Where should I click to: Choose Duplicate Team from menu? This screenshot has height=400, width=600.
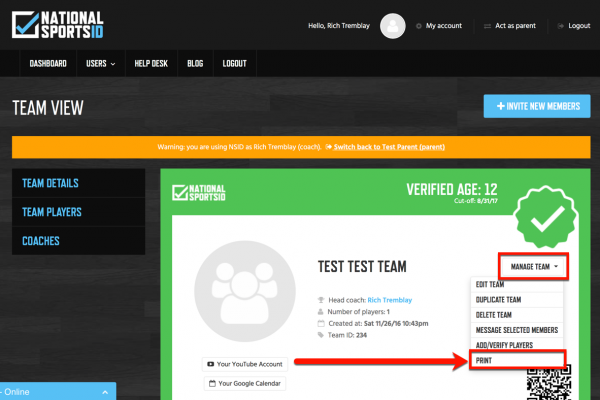(517, 300)
